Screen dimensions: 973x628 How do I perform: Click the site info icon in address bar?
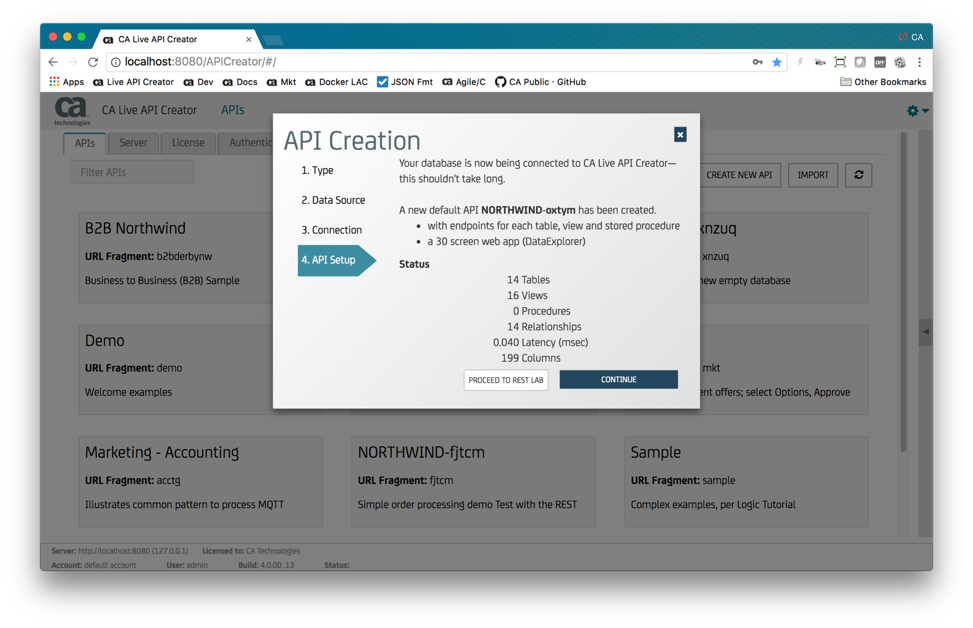(x=115, y=62)
